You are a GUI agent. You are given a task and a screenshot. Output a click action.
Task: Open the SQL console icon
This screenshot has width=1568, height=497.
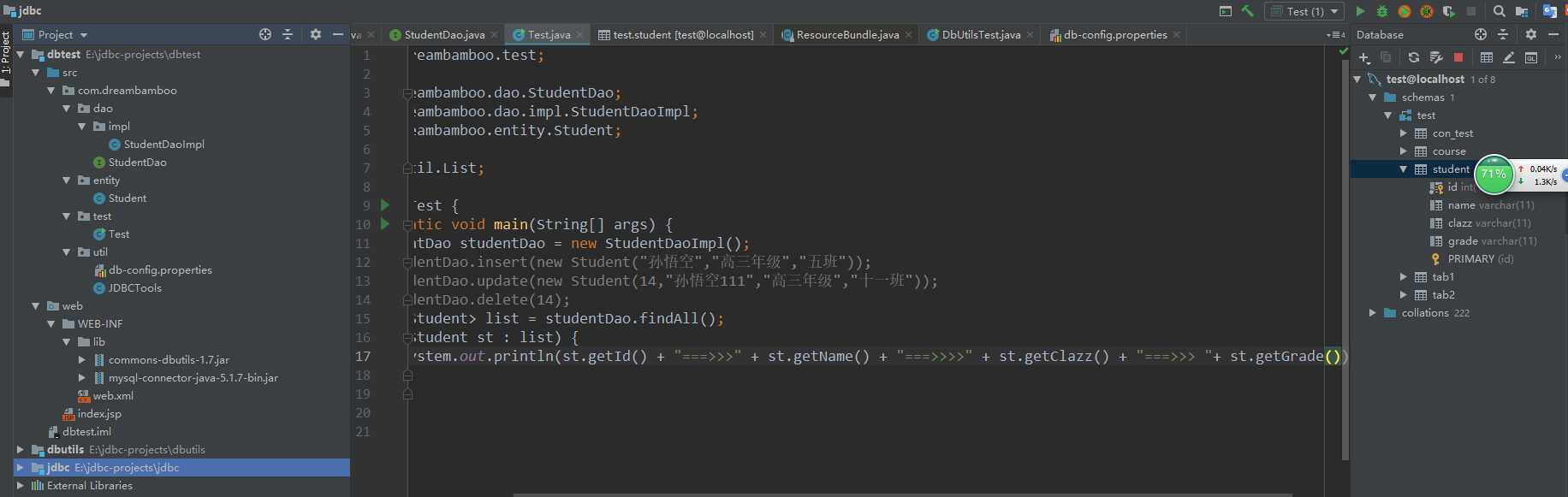pos(1531,57)
